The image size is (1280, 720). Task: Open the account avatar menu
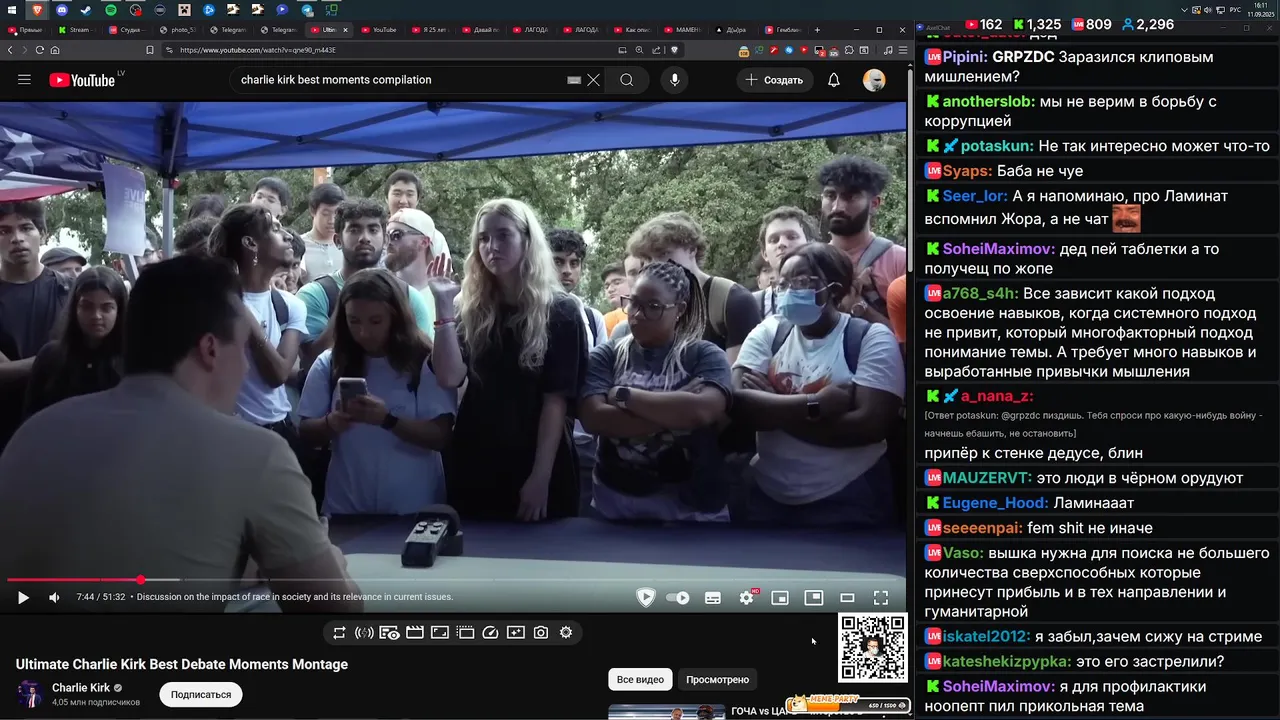(x=874, y=80)
